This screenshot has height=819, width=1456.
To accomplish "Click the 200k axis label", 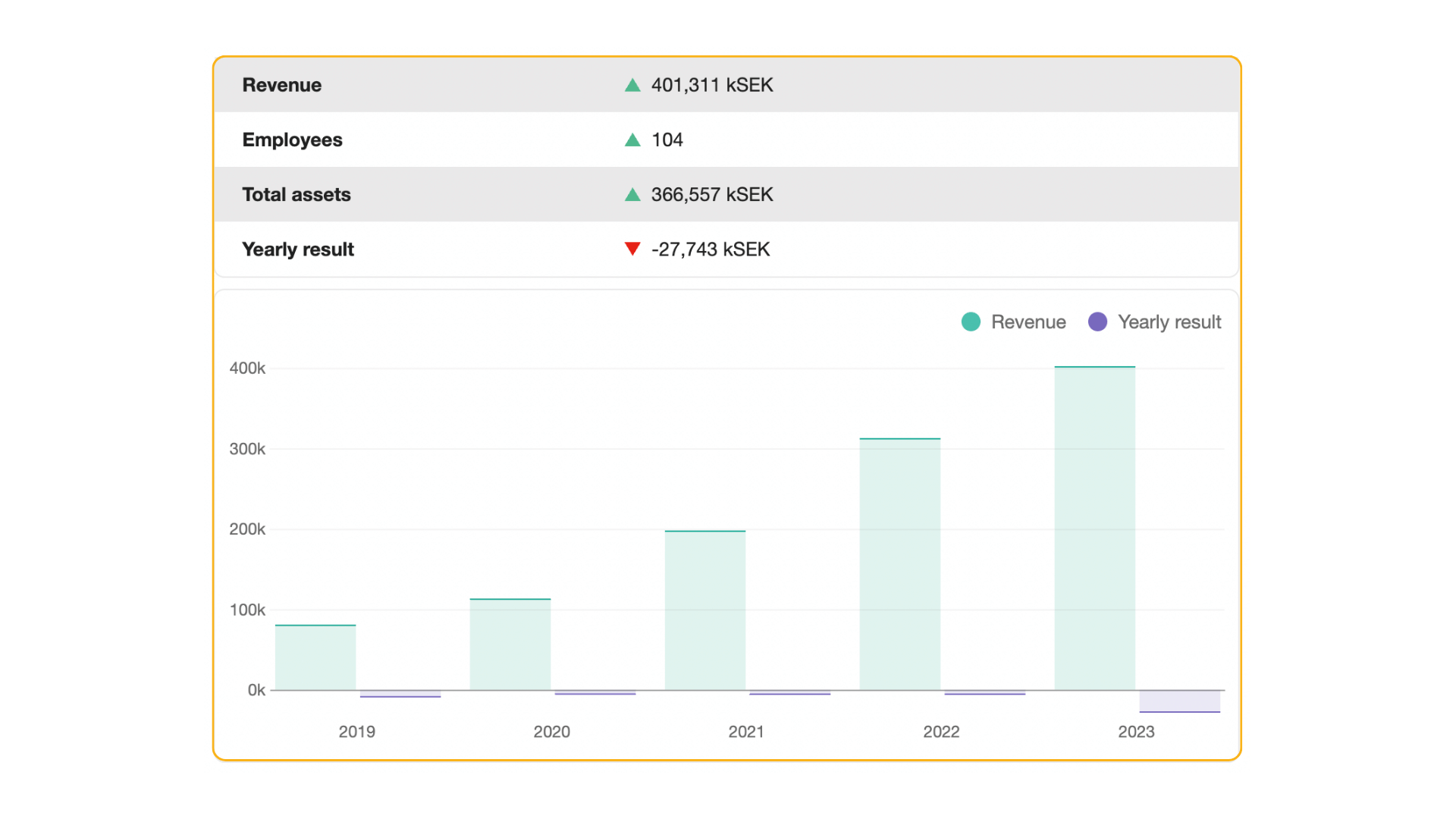I will coord(247,529).
